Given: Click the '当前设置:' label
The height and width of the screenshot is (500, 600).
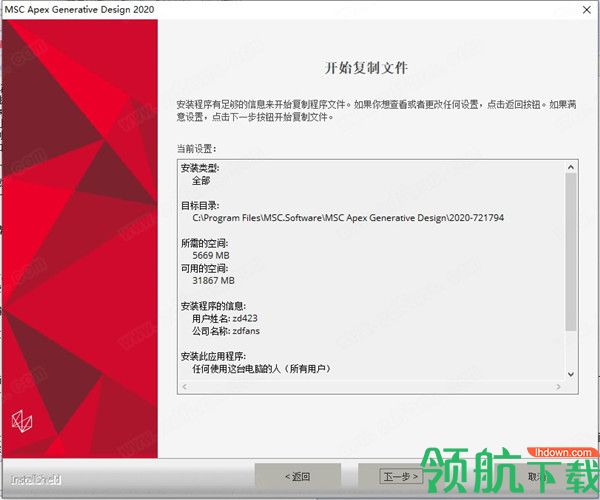Looking at the screenshot, I should pyautogui.click(x=196, y=148).
